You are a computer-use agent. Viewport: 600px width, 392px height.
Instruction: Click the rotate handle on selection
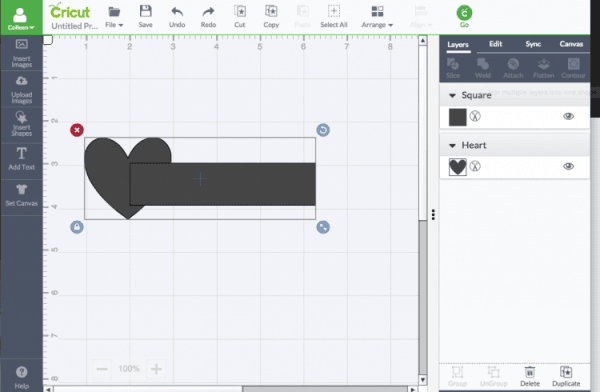(x=323, y=130)
